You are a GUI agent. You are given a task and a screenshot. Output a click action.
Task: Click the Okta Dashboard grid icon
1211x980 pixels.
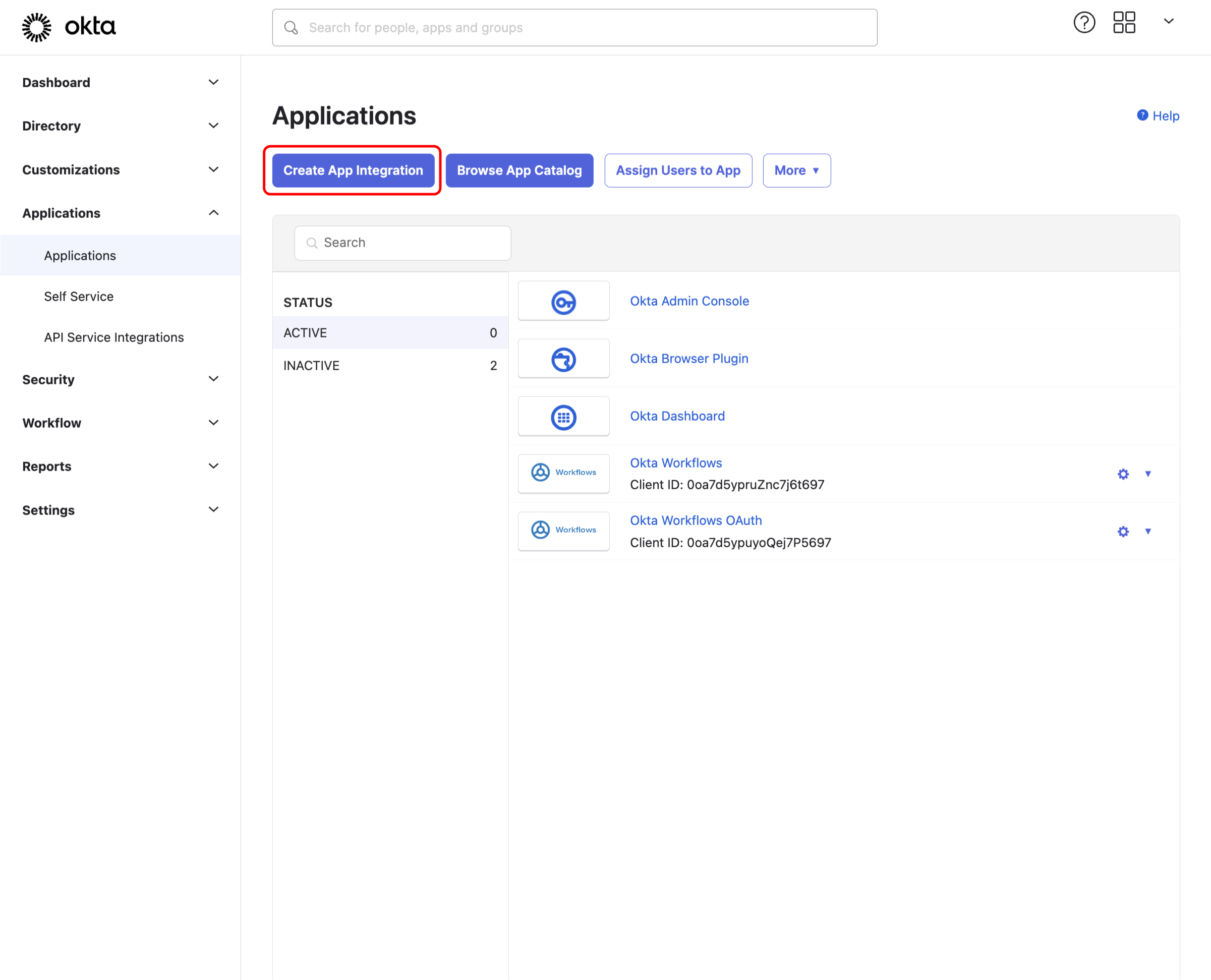pos(563,417)
